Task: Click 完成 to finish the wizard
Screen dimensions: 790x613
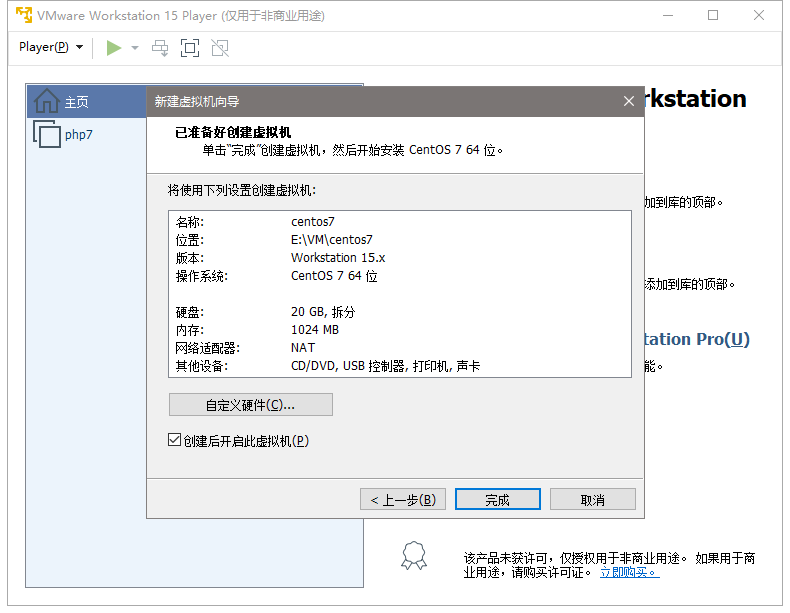Action: [x=497, y=500]
